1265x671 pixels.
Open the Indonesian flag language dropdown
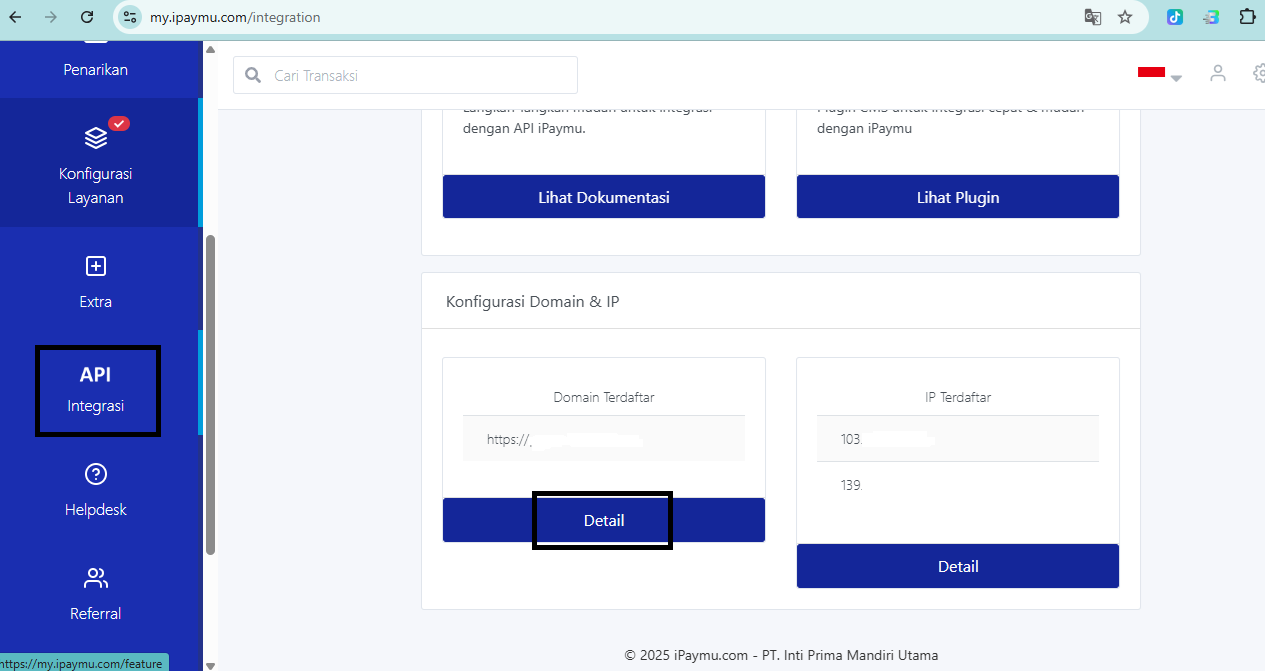tap(1160, 73)
